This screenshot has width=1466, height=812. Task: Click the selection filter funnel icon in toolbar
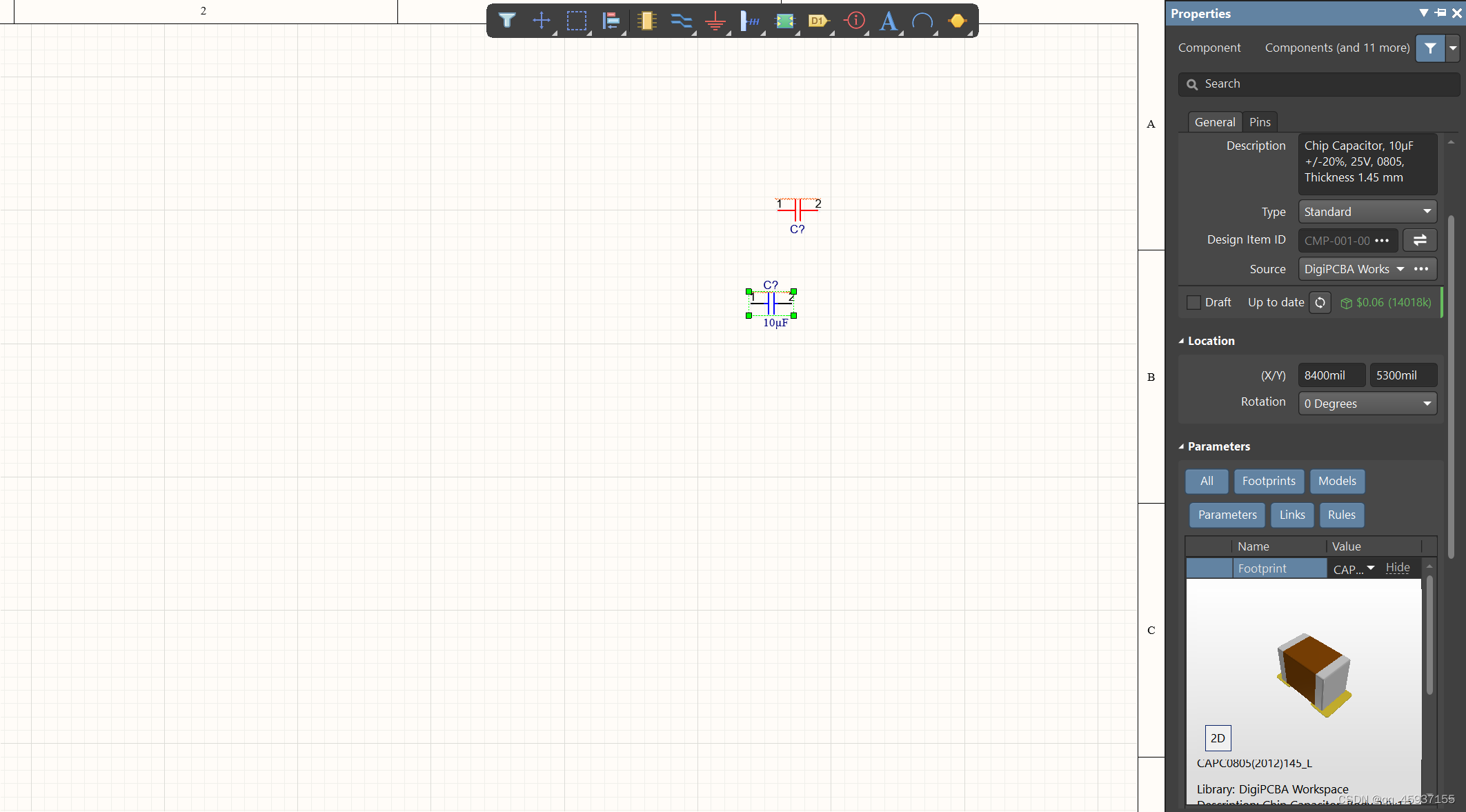[x=507, y=21]
